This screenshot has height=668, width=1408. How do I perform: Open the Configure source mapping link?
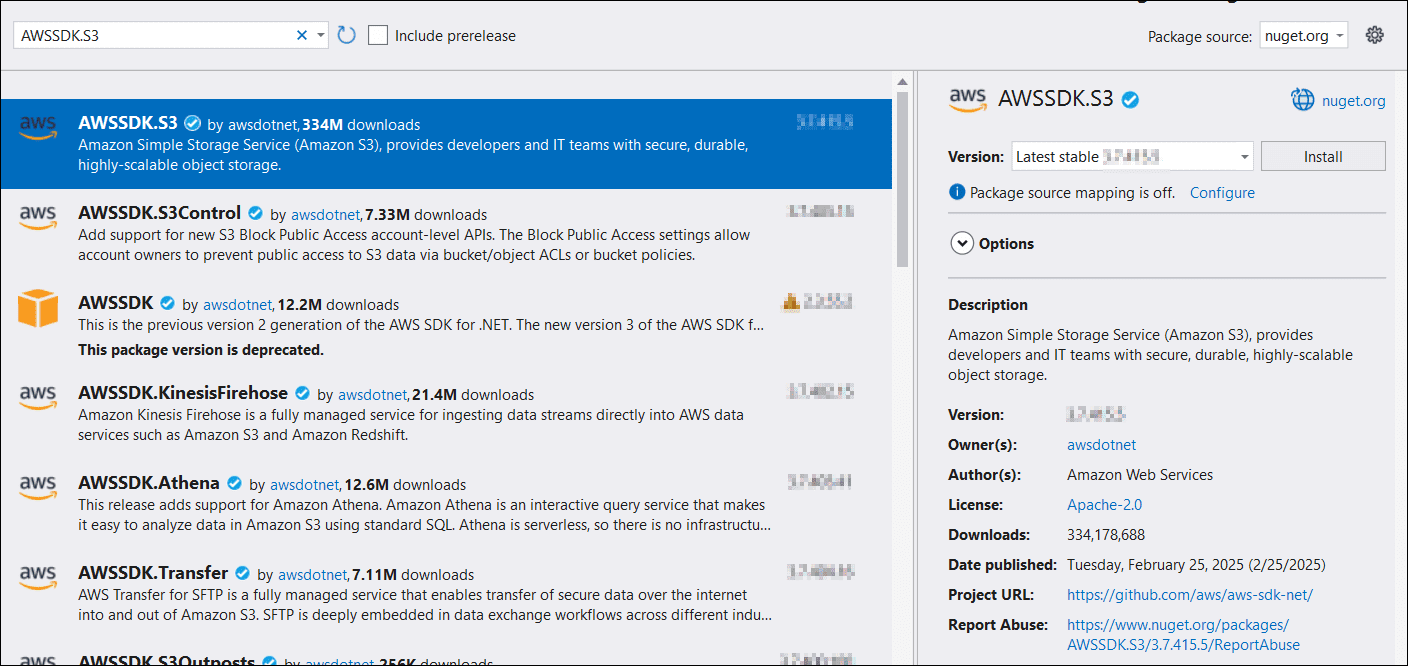(x=1222, y=193)
